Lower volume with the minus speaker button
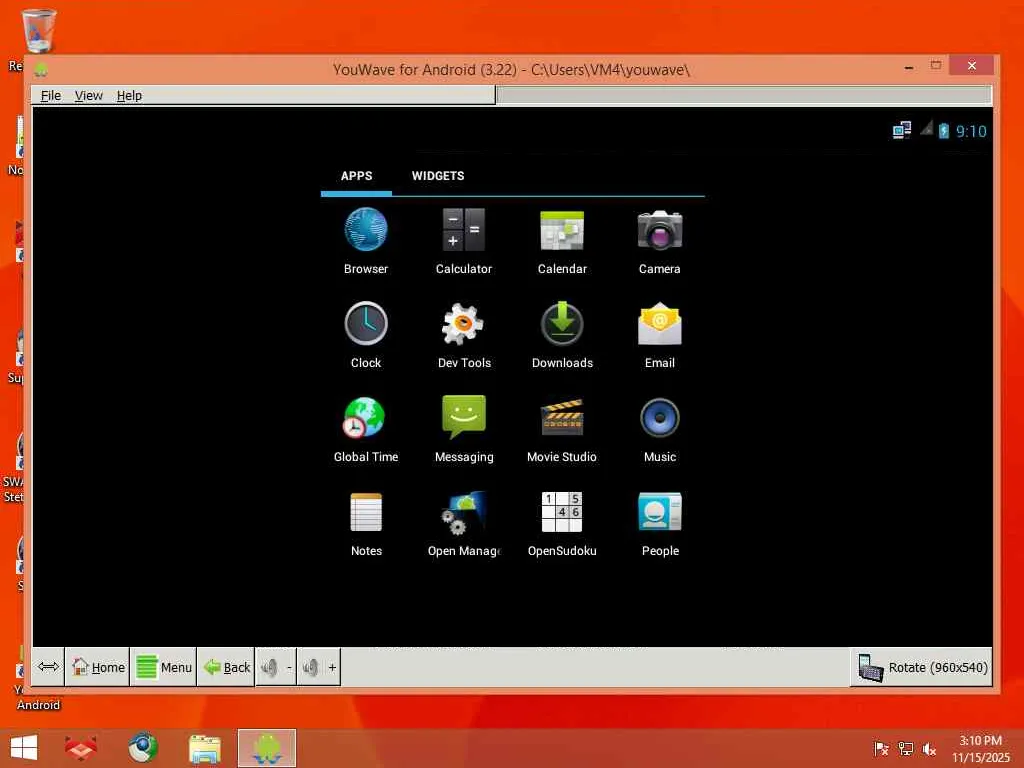The width and height of the screenshot is (1024, 768). click(x=276, y=667)
